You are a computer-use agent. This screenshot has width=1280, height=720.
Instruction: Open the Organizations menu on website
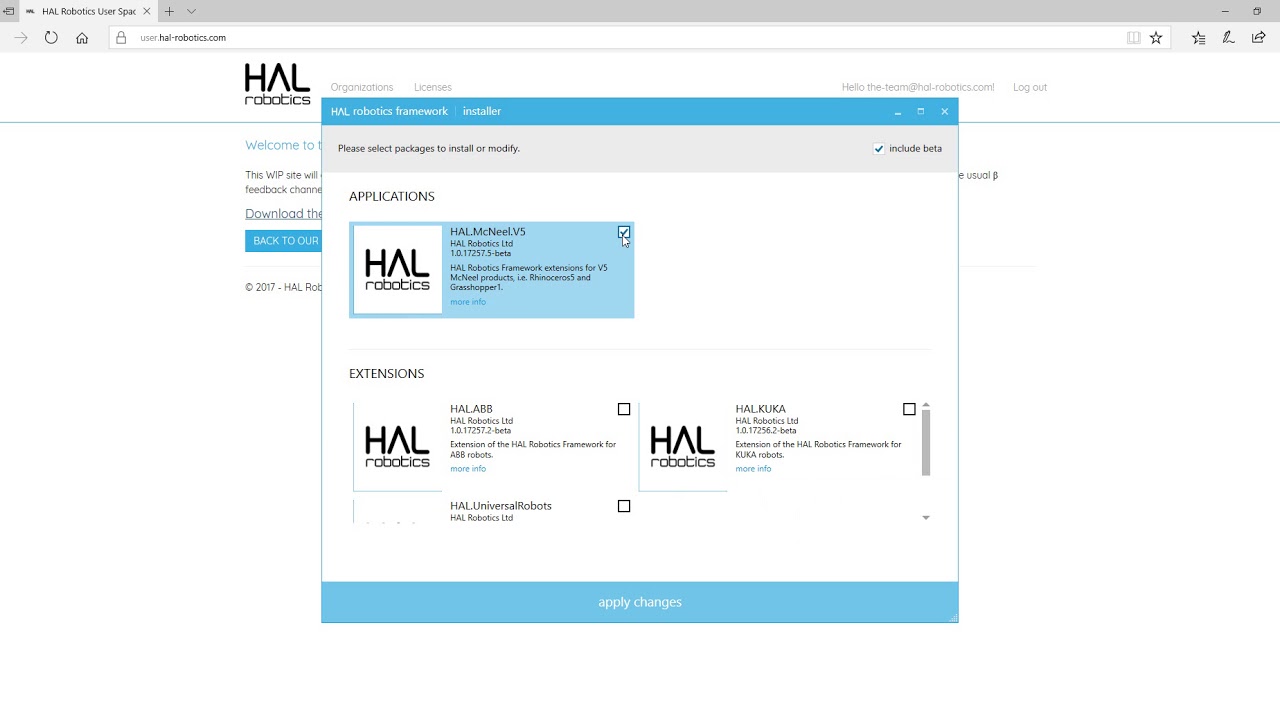[x=362, y=88]
